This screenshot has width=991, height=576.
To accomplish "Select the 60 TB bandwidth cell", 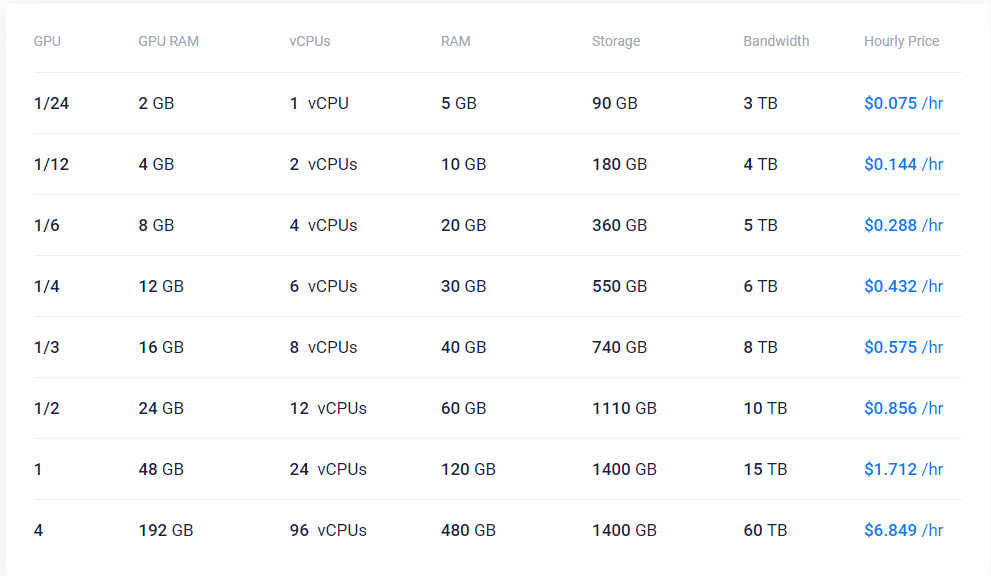I will click(x=765, y=530).
